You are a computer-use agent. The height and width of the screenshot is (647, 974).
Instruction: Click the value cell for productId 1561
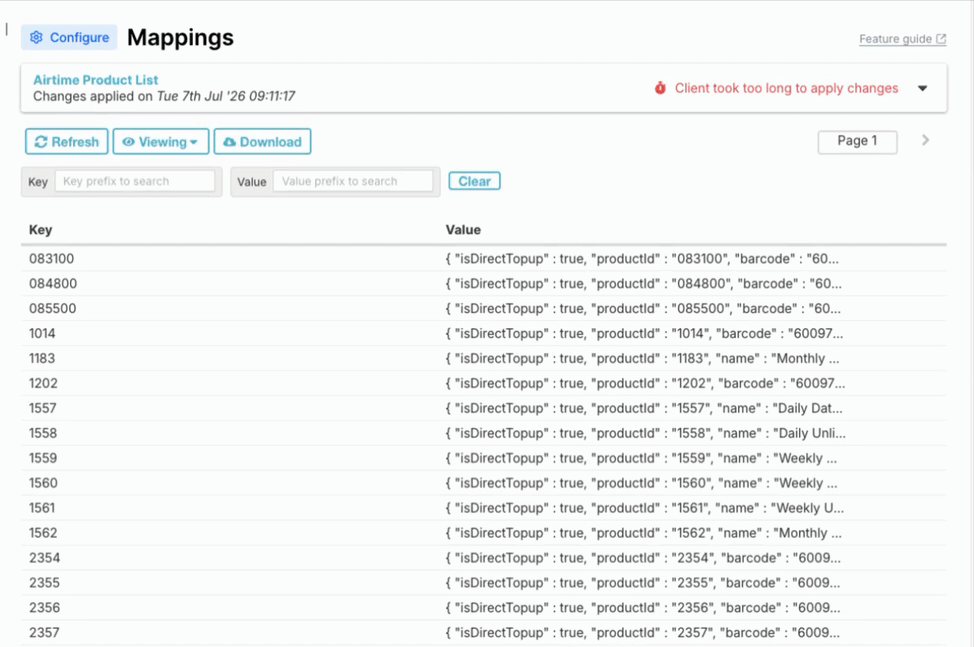[x=644, y=508]
